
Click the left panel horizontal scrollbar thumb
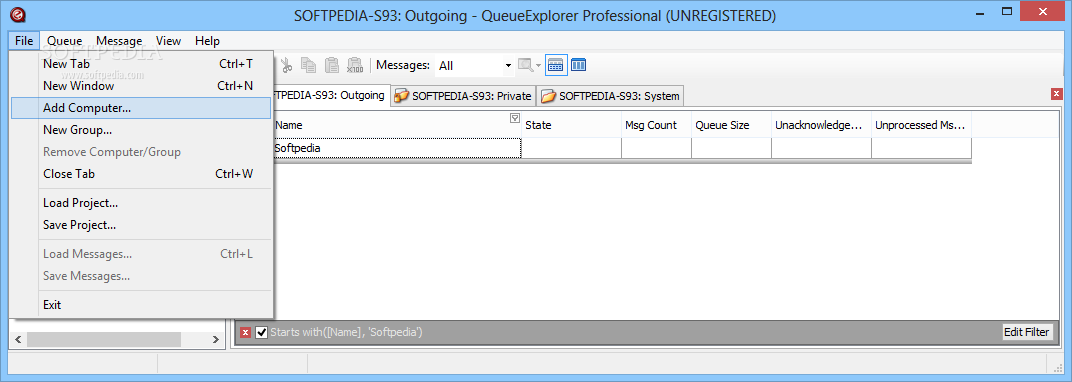coord(104,339)
